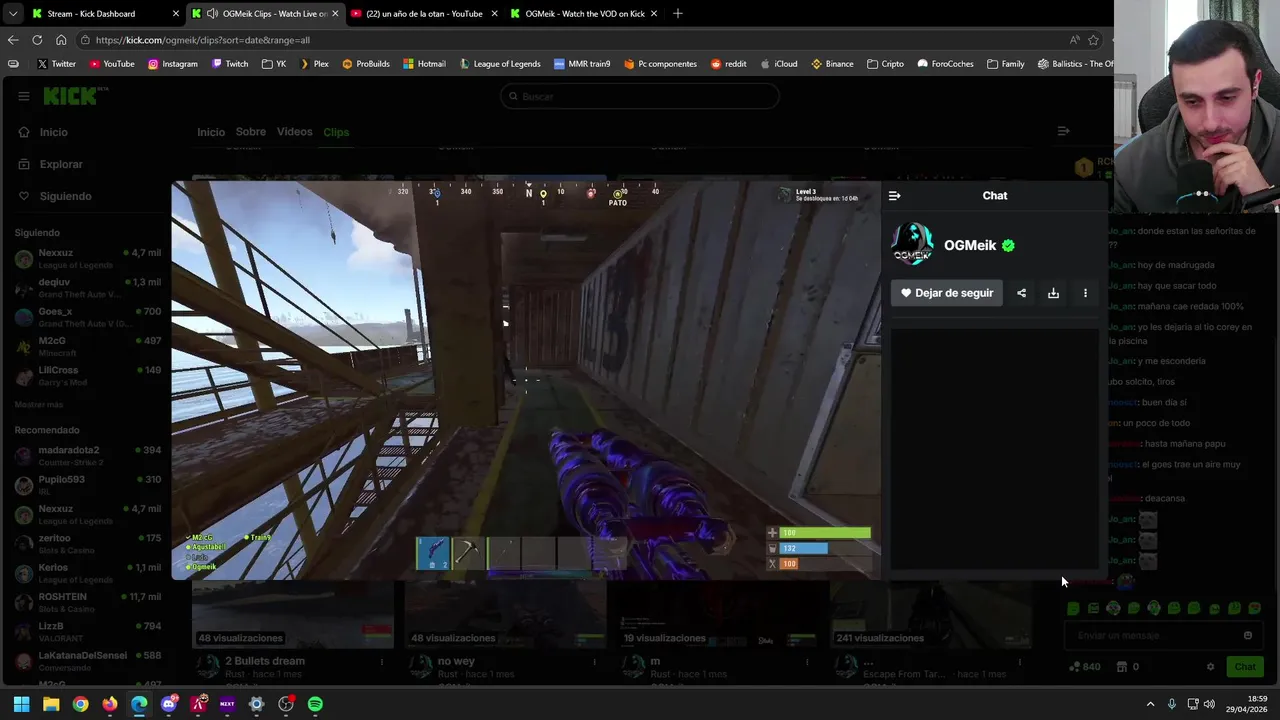
Task: Open the '2 Bullets dream' clip
Action: (265, 661)
